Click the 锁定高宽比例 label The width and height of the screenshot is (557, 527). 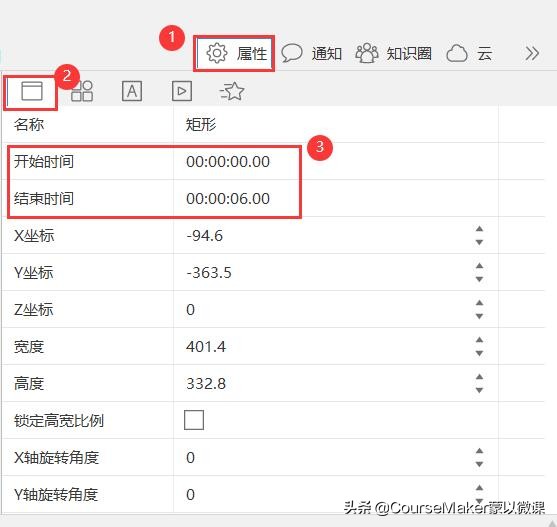[x=59, y=420]
